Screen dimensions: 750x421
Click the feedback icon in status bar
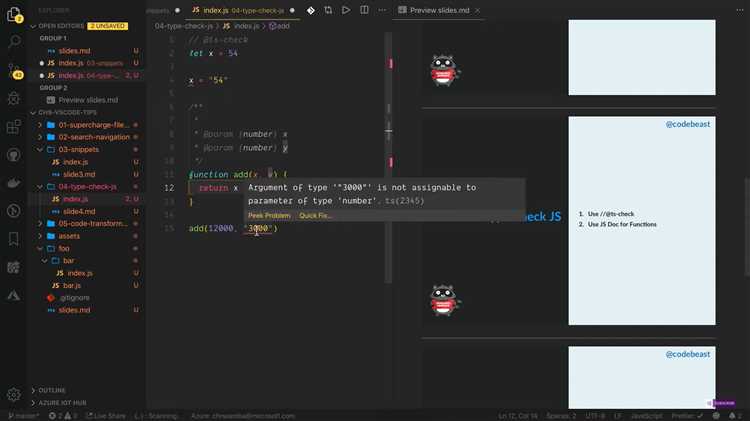716,416
